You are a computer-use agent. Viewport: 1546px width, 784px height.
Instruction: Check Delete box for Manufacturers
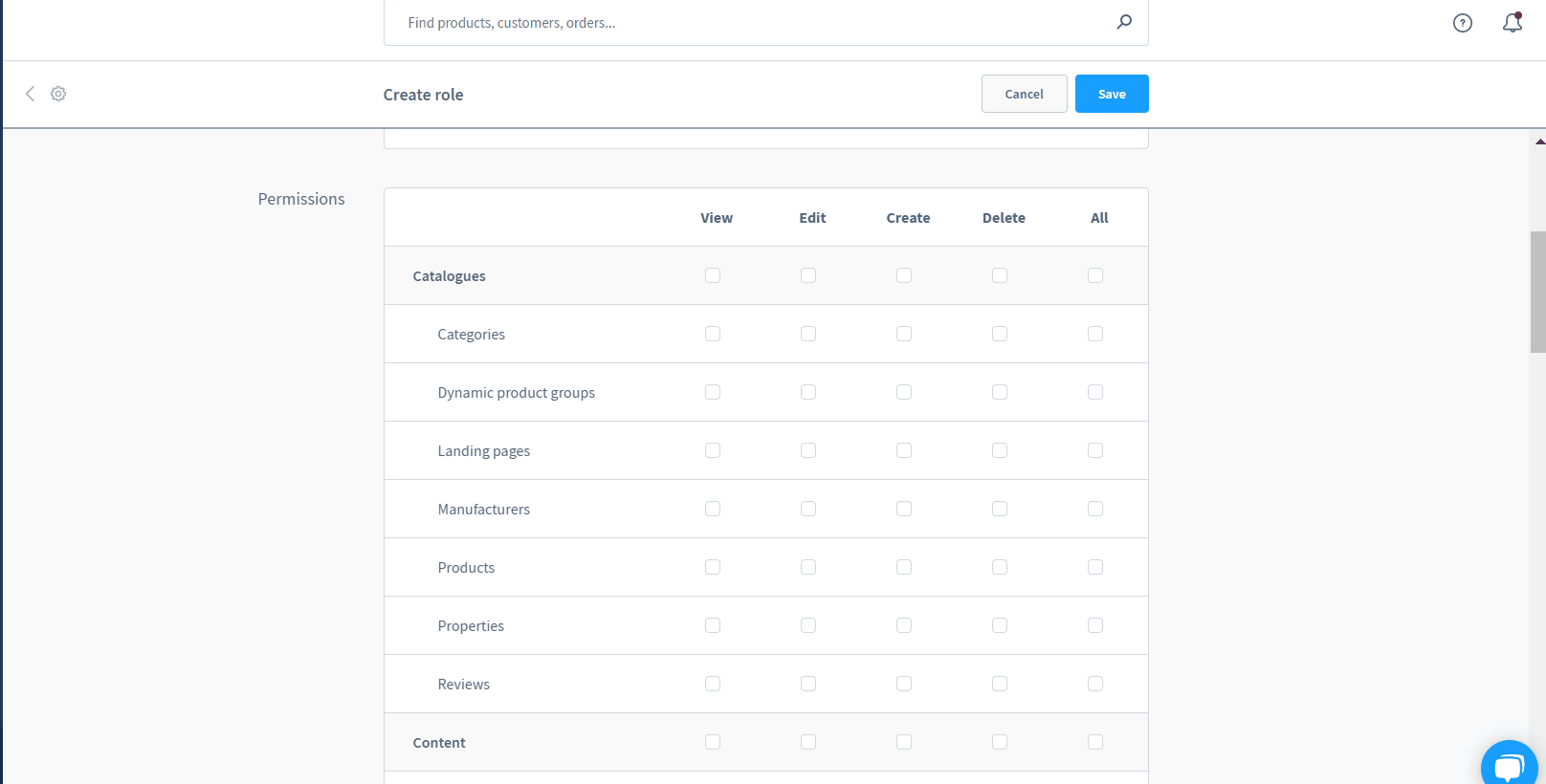(1000, 509)
